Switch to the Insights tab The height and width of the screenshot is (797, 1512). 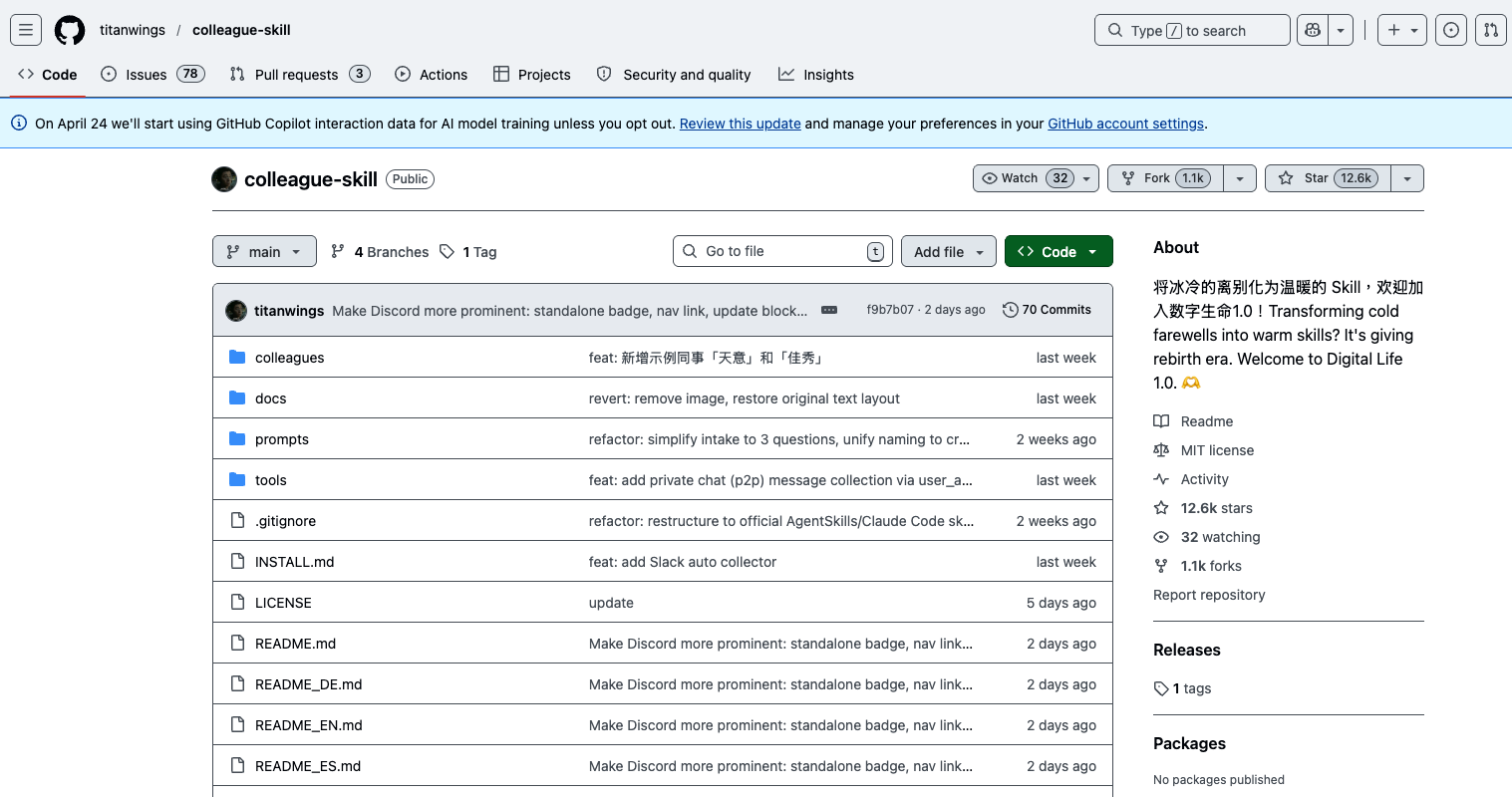pyautogui.click(x=815, y=75)
